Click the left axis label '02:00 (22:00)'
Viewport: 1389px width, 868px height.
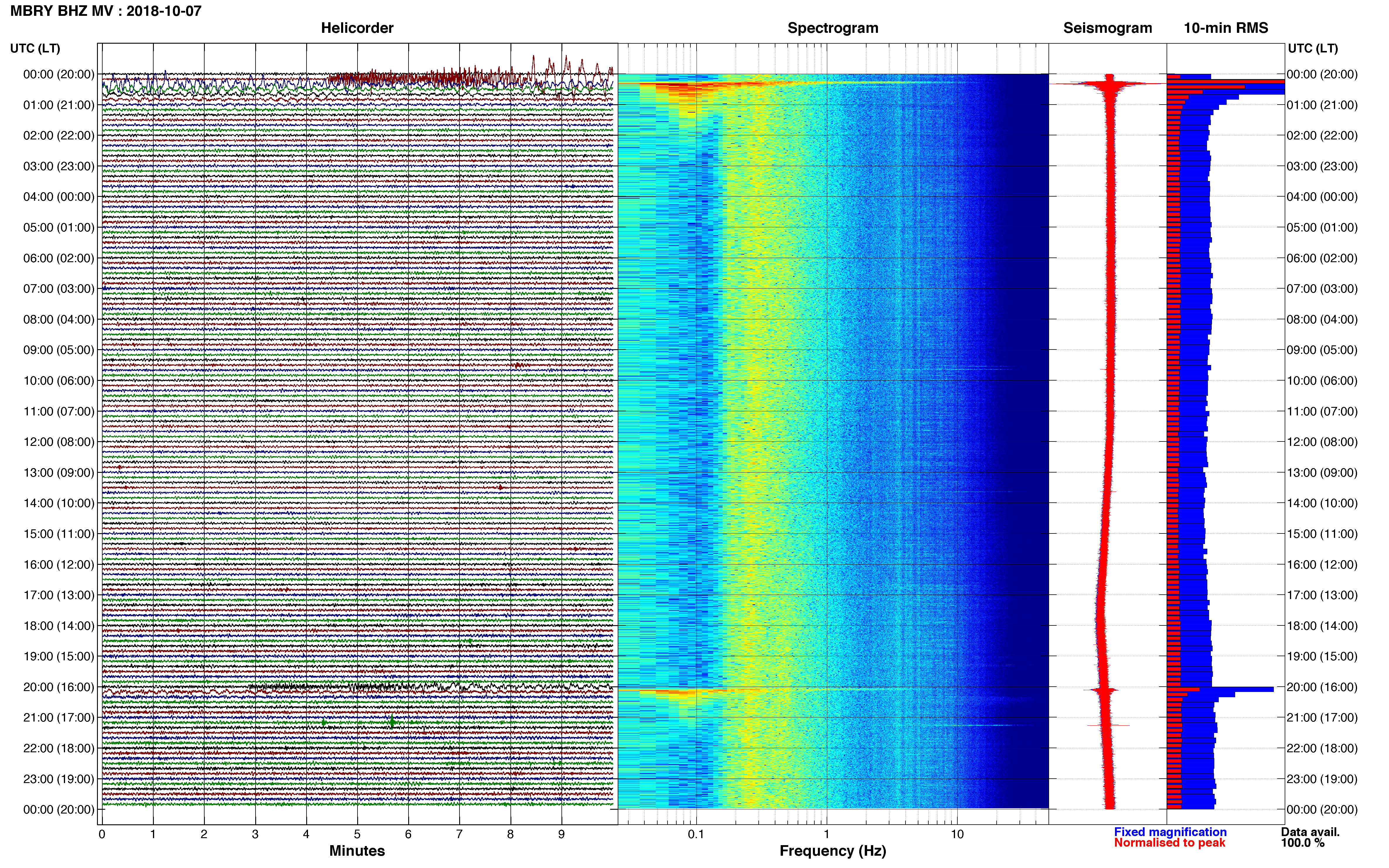click(59, 135)
